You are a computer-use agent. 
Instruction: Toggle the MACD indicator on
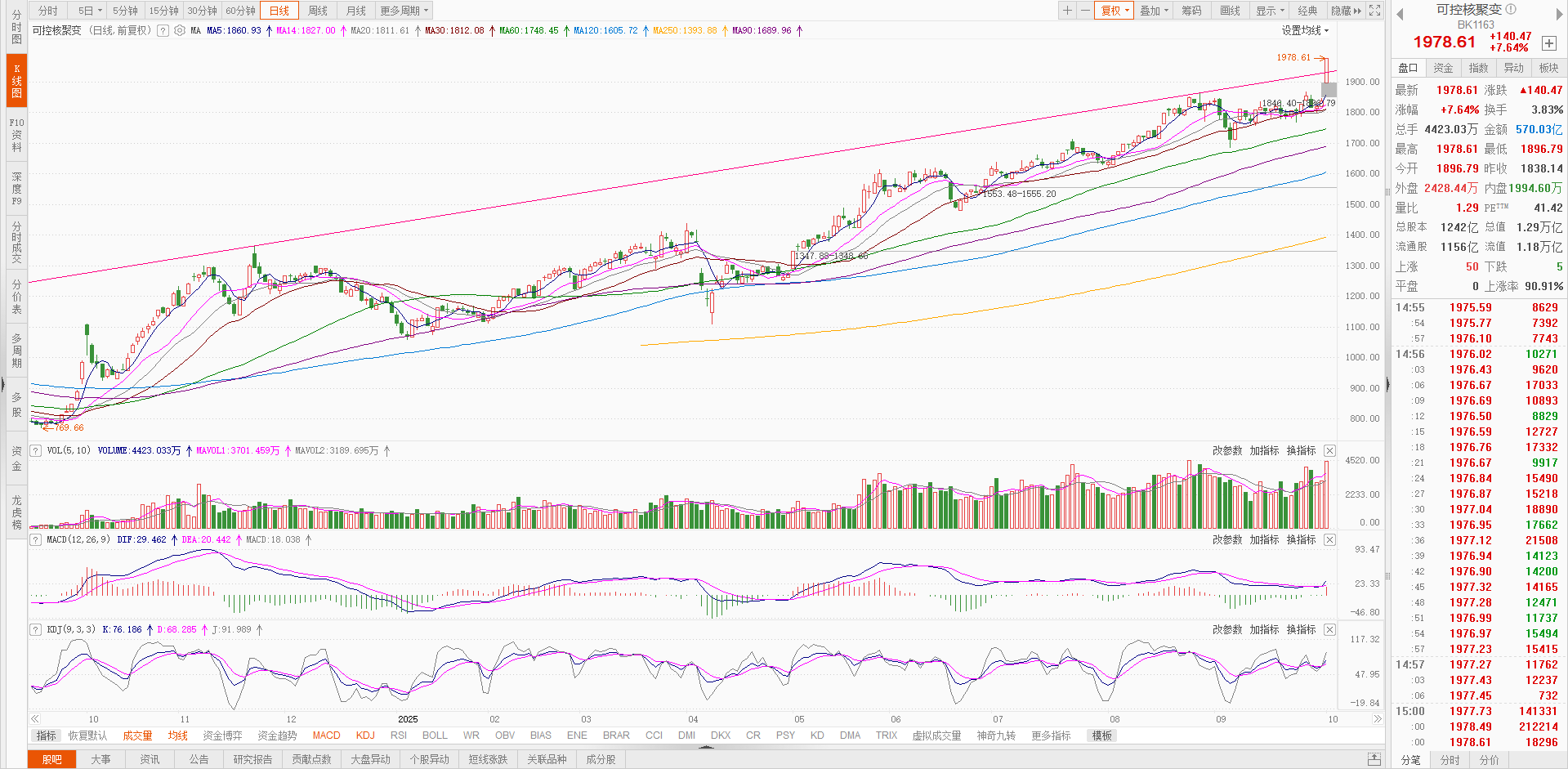326,735
